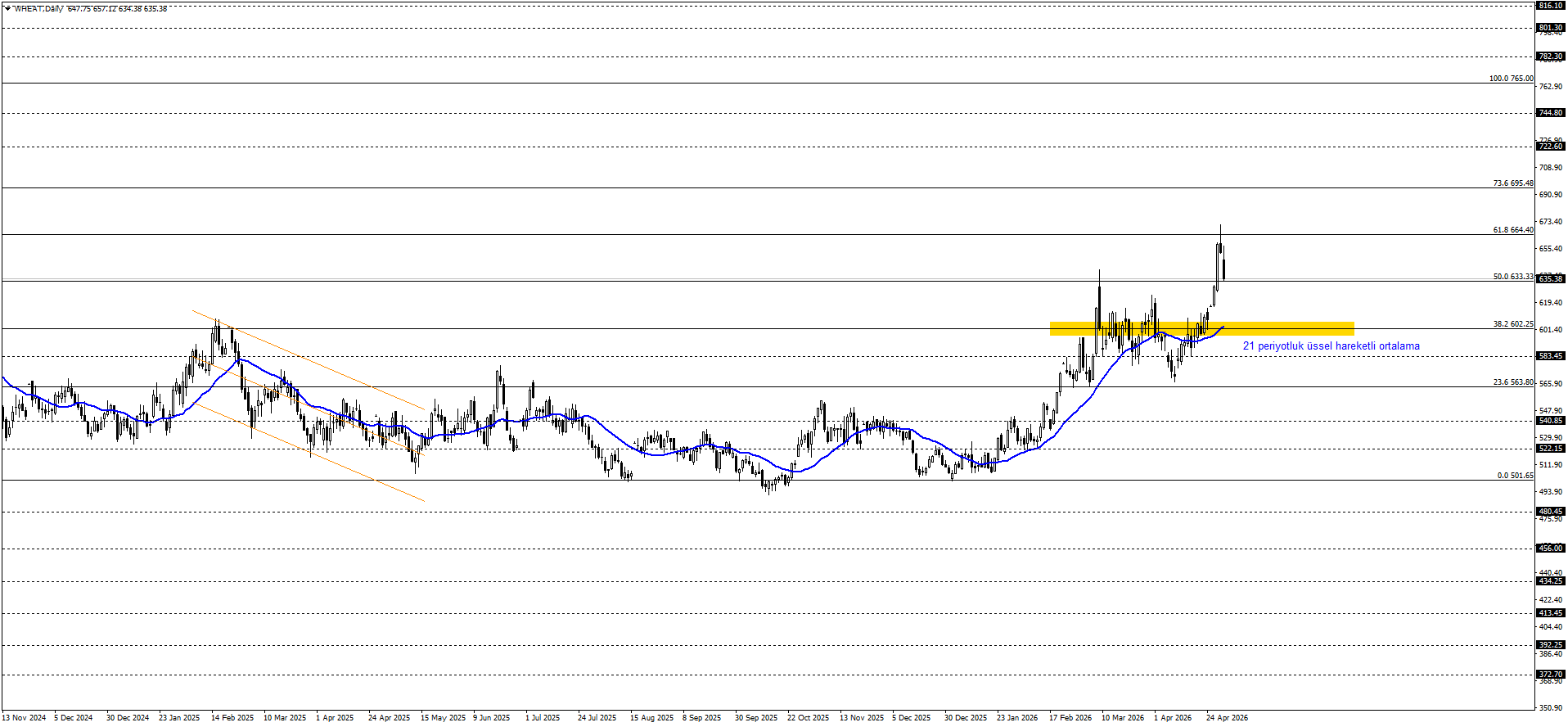Click the date label '23 Jan 2025'
This screenshot has height=727, width=1568.
tap(179, 718)
